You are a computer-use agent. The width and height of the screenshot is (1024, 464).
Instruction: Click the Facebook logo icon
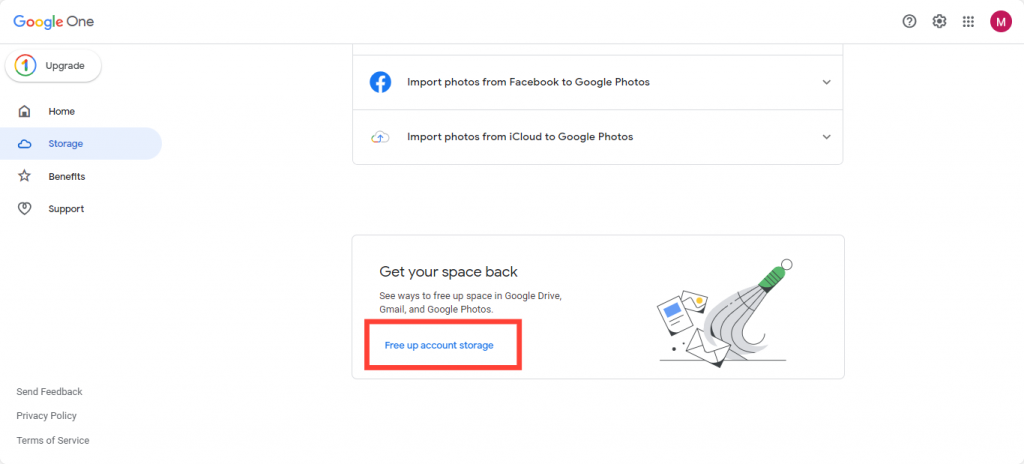click(x=380, y=82)
